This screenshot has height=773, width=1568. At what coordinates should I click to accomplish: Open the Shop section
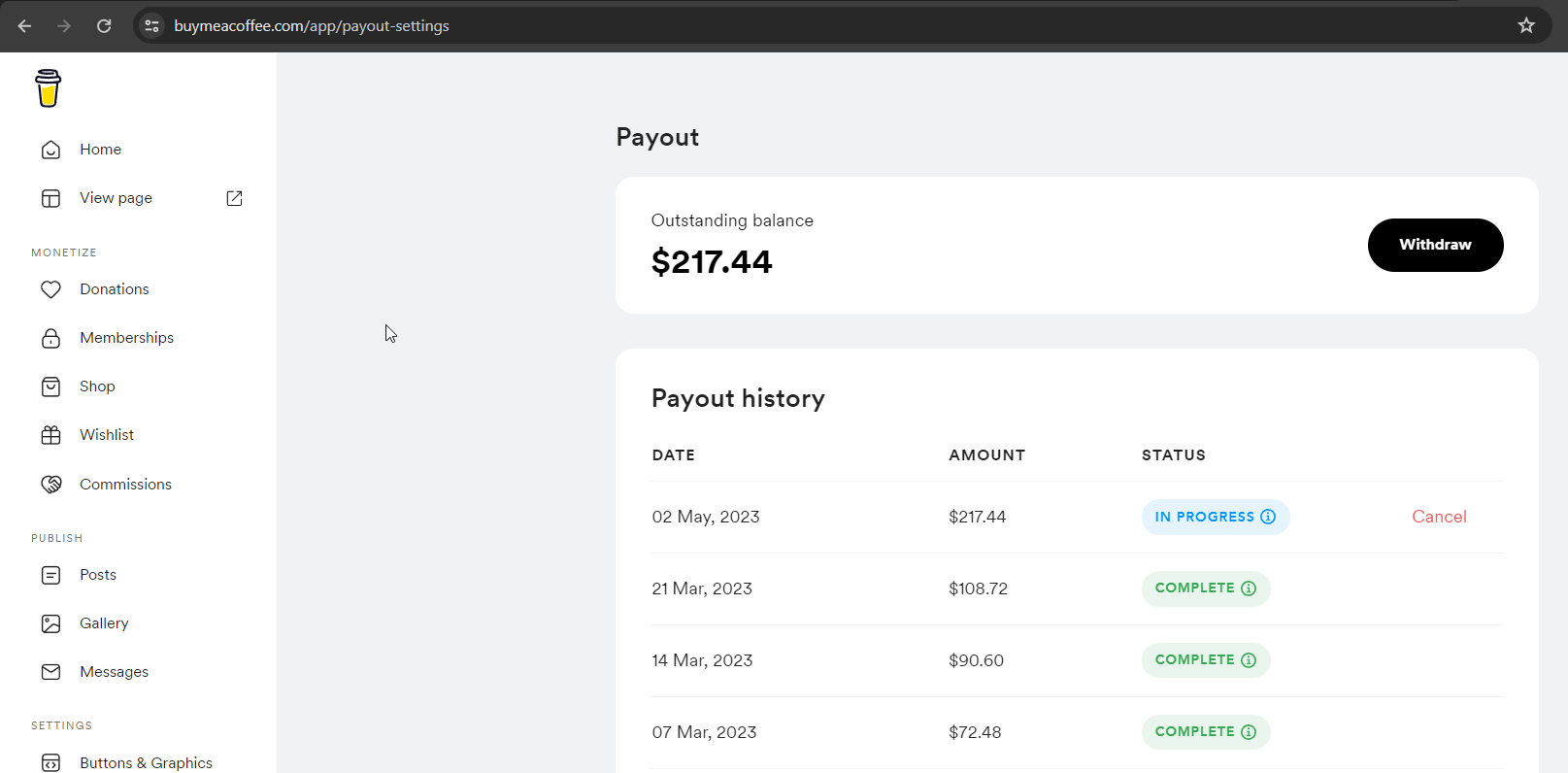pyautogui.click(x=97, y=386)
